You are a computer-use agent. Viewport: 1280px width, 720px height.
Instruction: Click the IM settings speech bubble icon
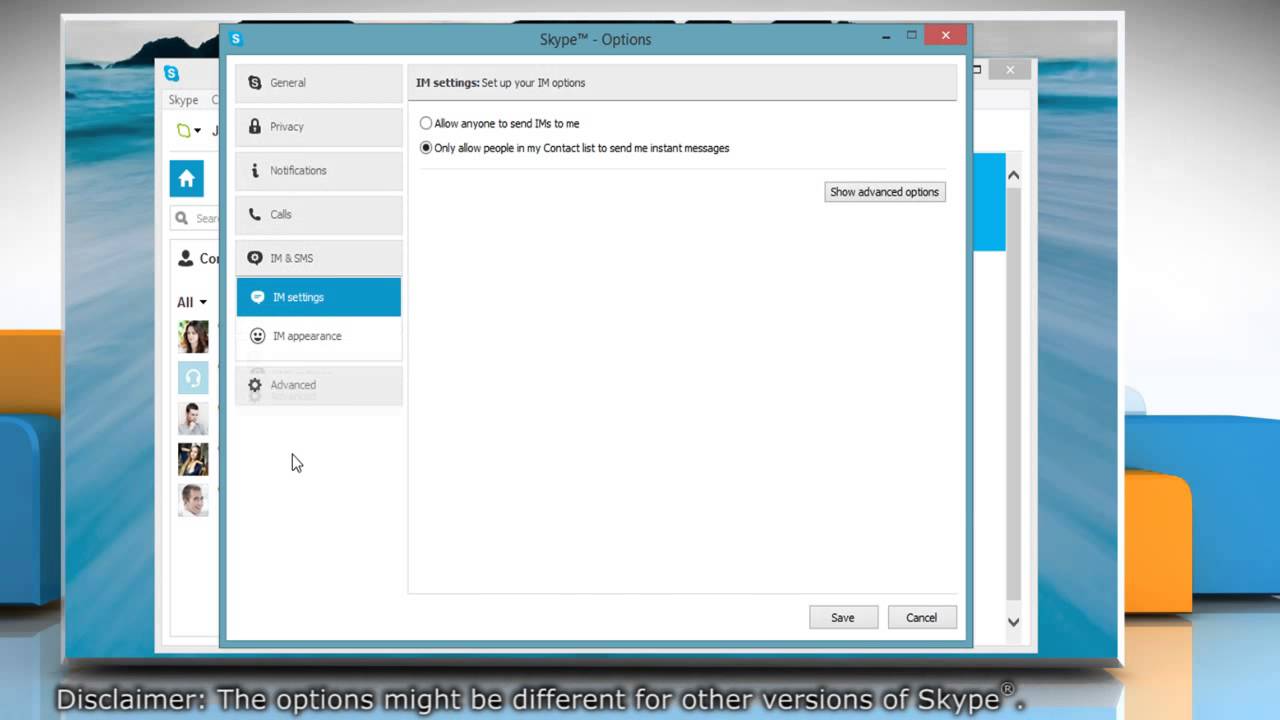tap(258, 297)
